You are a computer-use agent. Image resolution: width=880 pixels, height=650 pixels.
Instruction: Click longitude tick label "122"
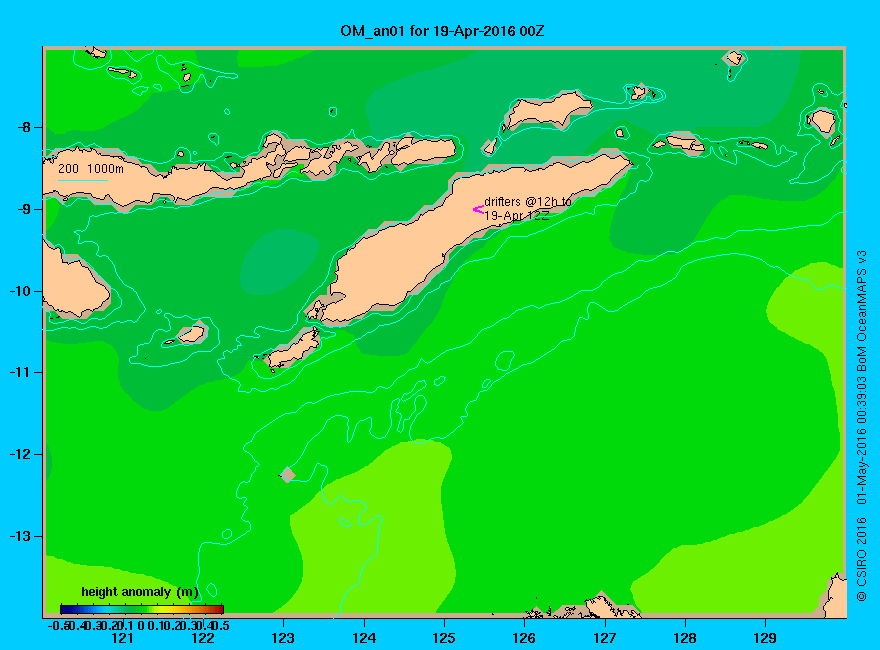203,638
